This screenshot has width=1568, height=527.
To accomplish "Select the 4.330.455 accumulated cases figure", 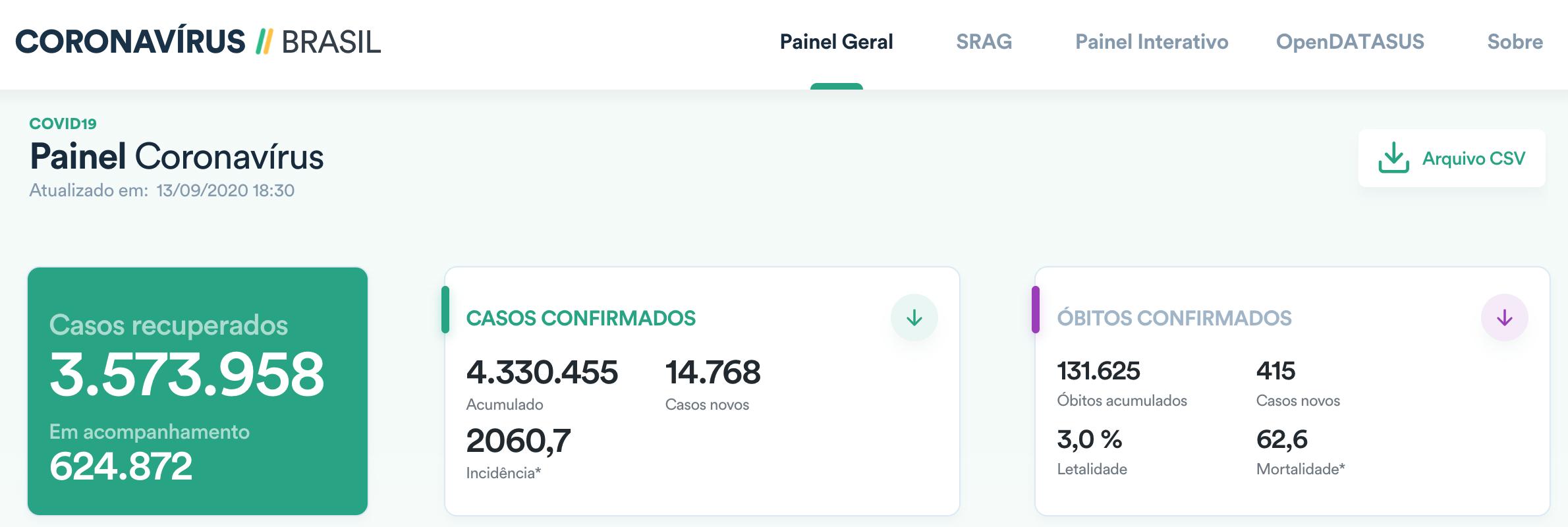I will (542, 373).
